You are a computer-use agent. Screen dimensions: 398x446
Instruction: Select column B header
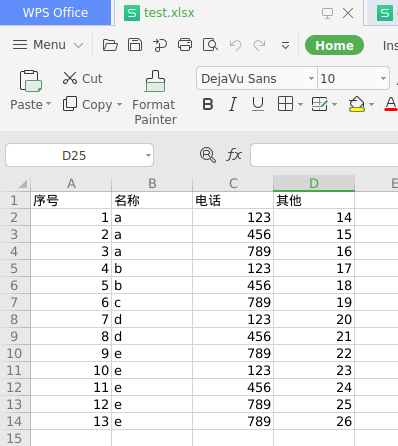point(152,183)
